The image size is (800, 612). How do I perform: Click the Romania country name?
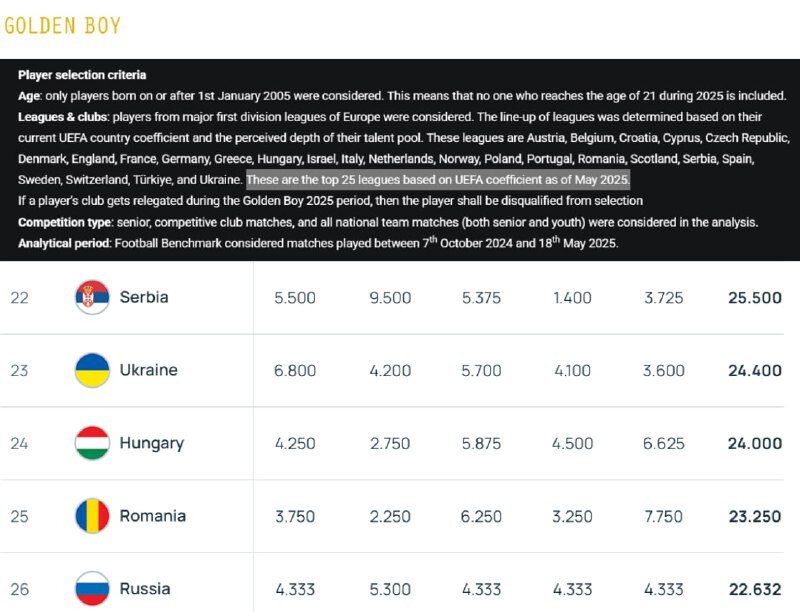point(152,516)
